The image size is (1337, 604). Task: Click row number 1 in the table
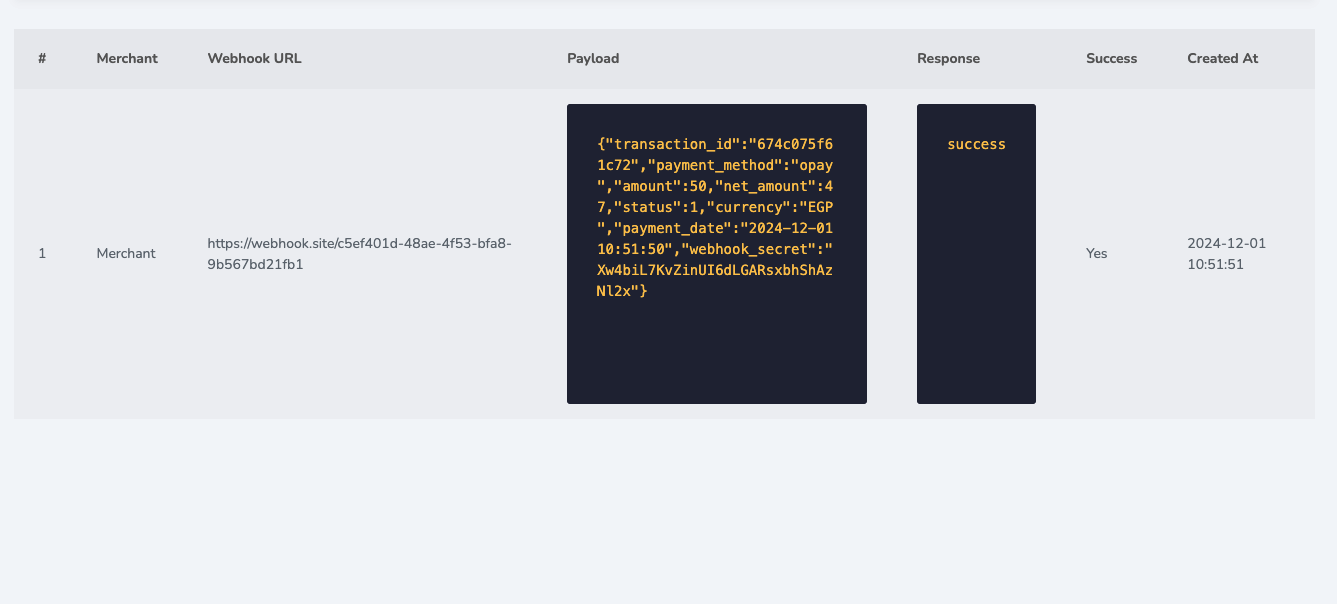click(42, 254)
